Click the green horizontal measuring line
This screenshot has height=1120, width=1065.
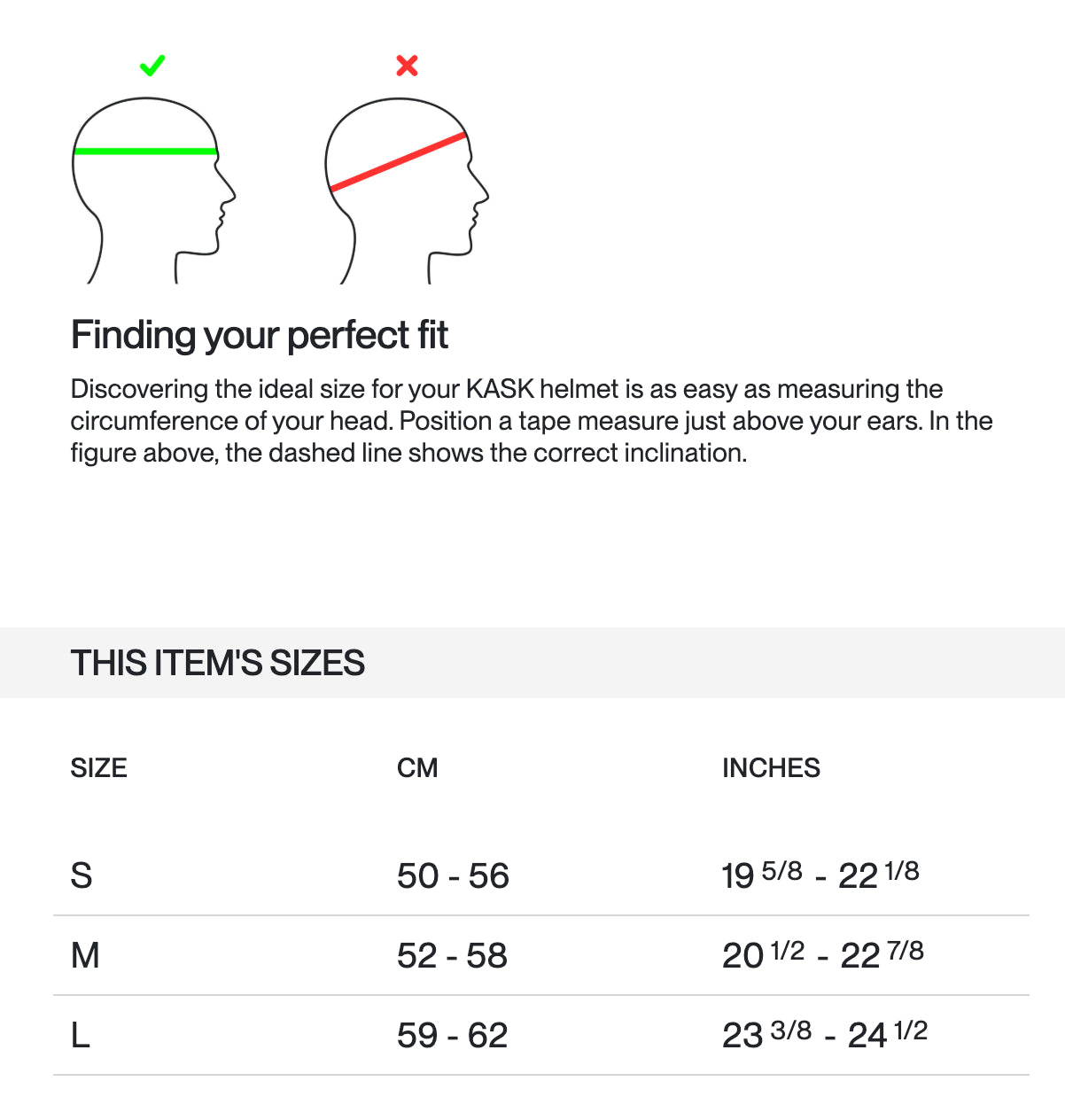(x=145, y=152)
